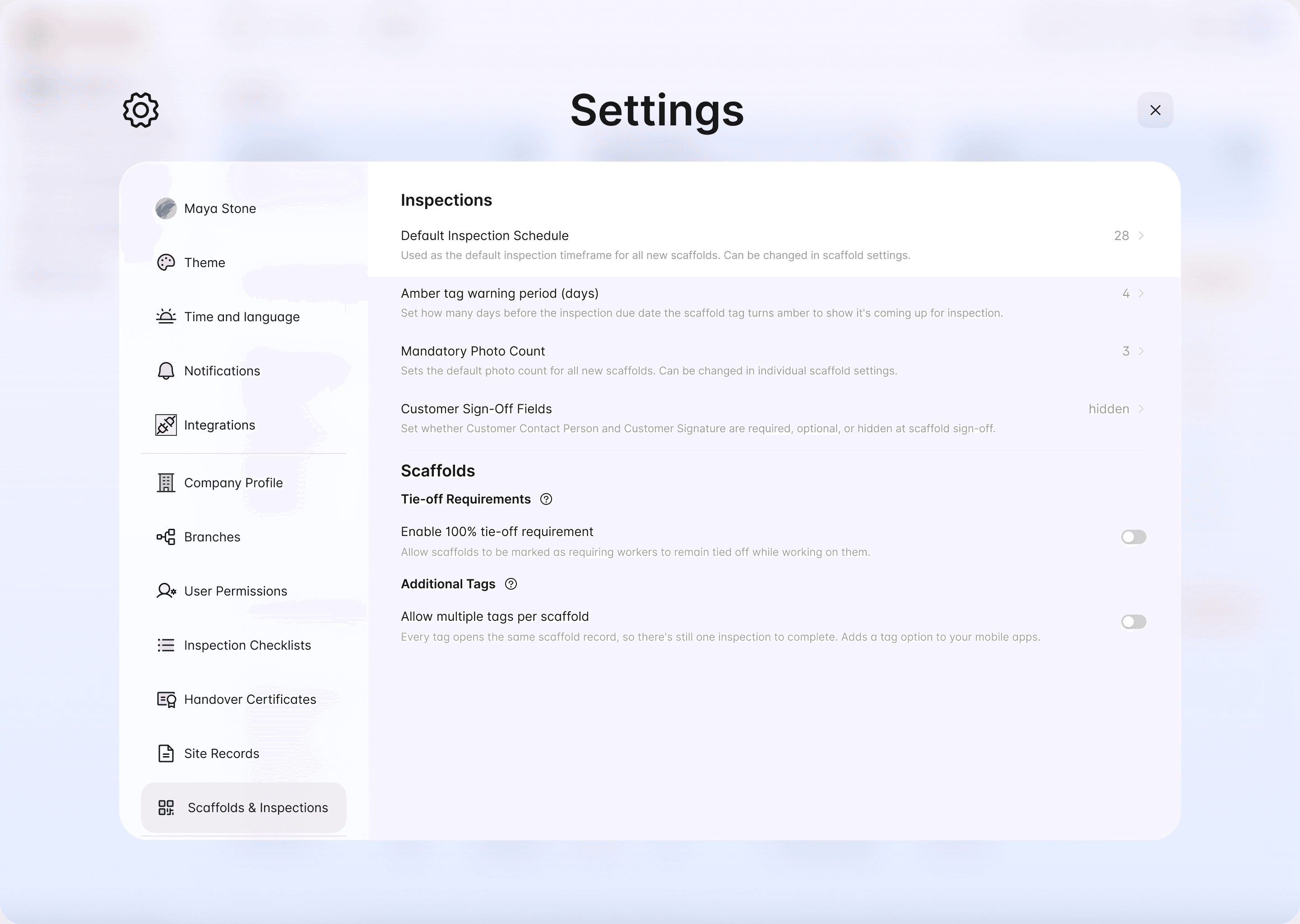1300x924 pixels.
Task: Click the Theme palette icon
Action: [x=166, y=262]
